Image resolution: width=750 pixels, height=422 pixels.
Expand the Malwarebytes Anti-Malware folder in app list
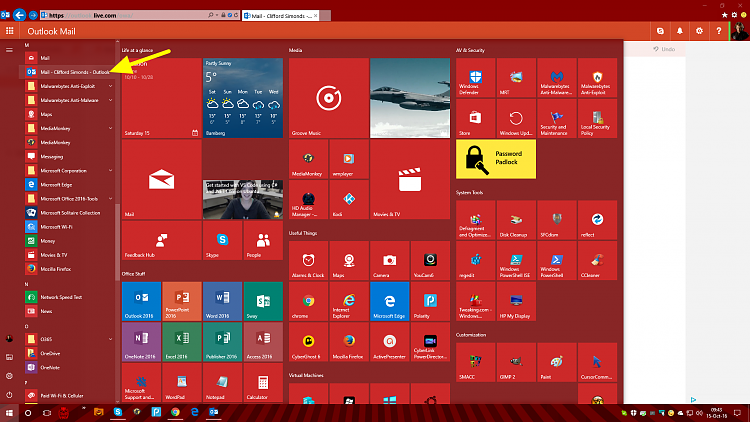(x=110, y=100)
